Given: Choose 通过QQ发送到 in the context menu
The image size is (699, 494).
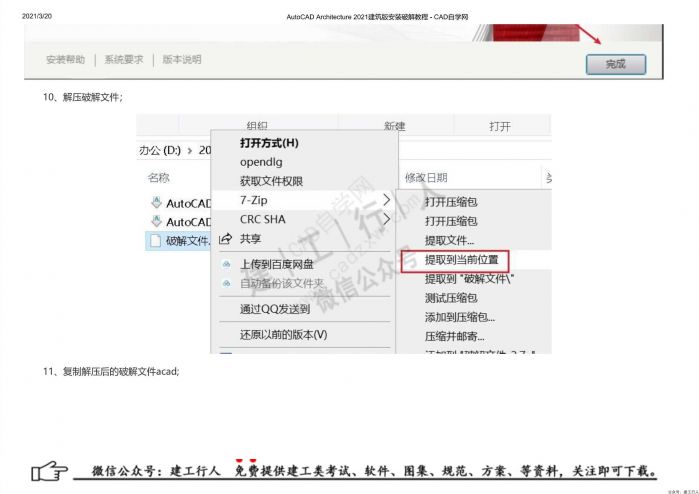Looking at the screenshot, I should [x=275, y=309].
